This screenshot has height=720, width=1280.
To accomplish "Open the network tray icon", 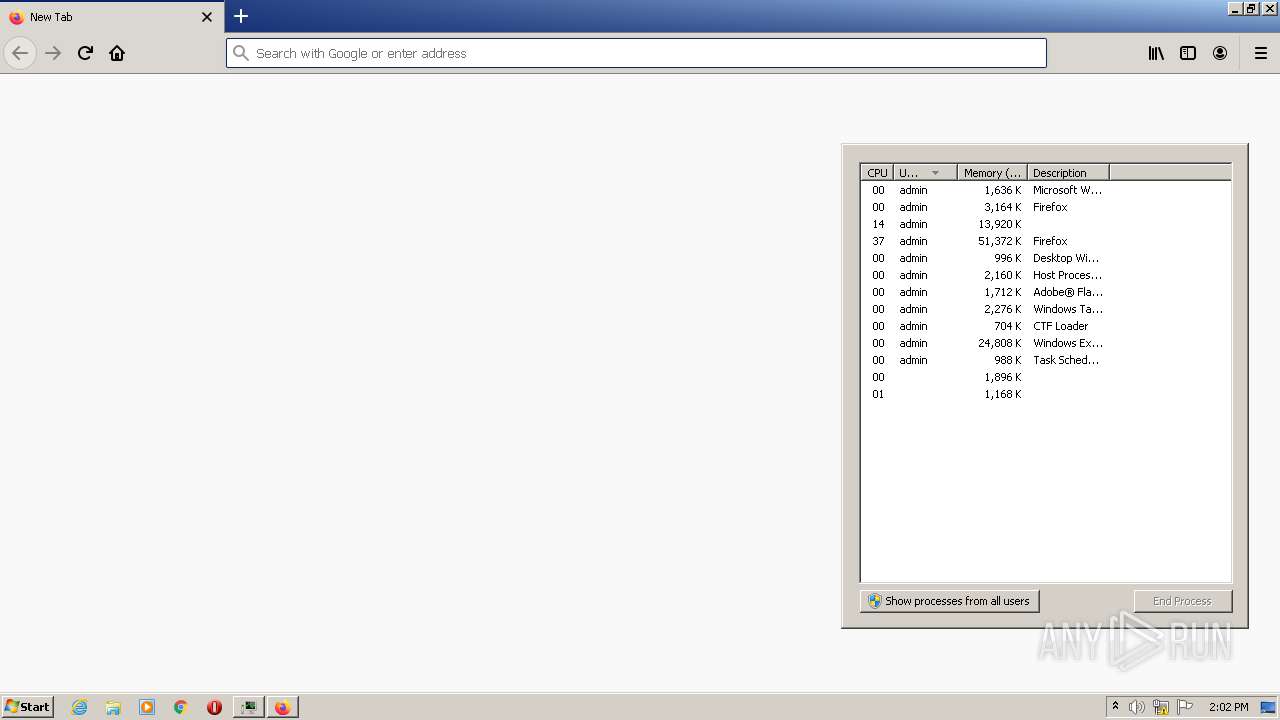I will [x=1161, y=707].
